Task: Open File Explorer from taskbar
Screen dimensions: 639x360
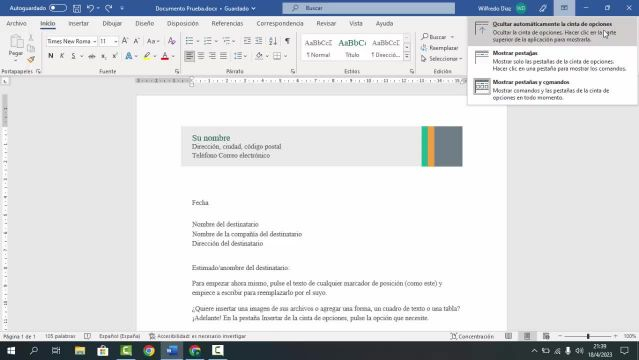Action: pyautogui.click(x=80, y=351)
